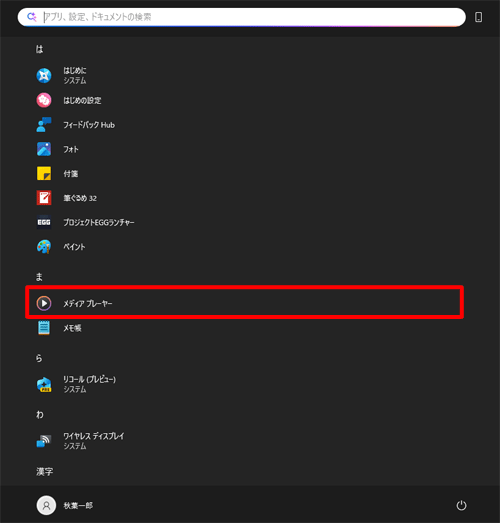Click in the アプリ、設定、ドキュメントの検索 search box
The image size is (500, 523).
click(241, 17)
